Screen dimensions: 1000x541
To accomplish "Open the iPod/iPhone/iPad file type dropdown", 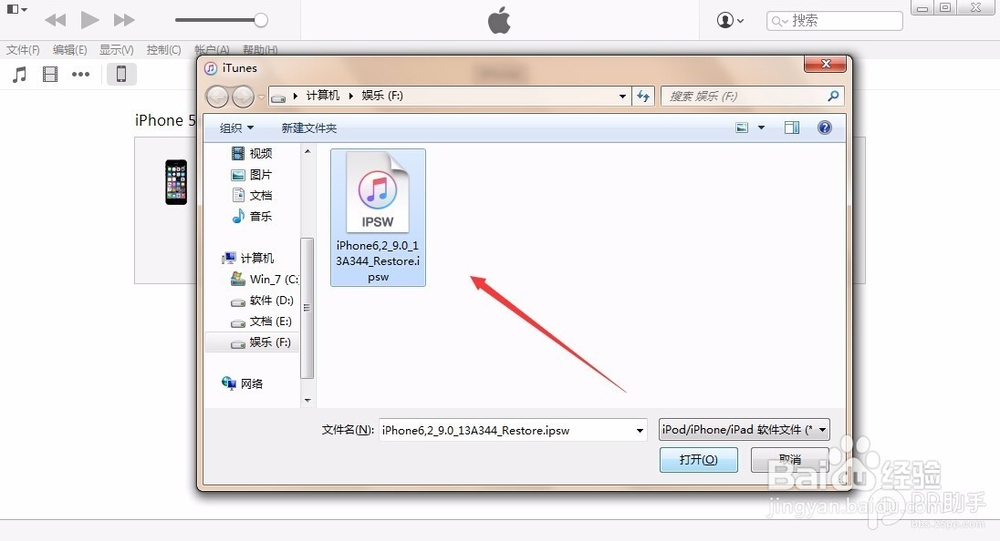I will click(x=744, y=430).
